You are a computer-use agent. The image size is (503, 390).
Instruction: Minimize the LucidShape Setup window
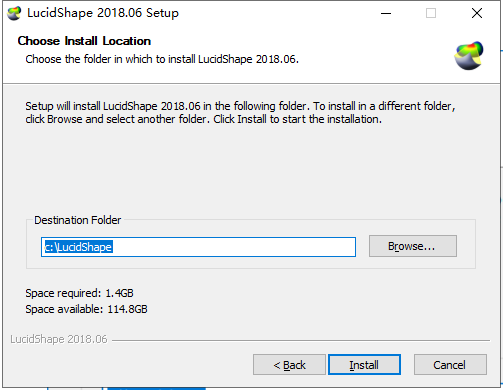(x=386, y=13)
